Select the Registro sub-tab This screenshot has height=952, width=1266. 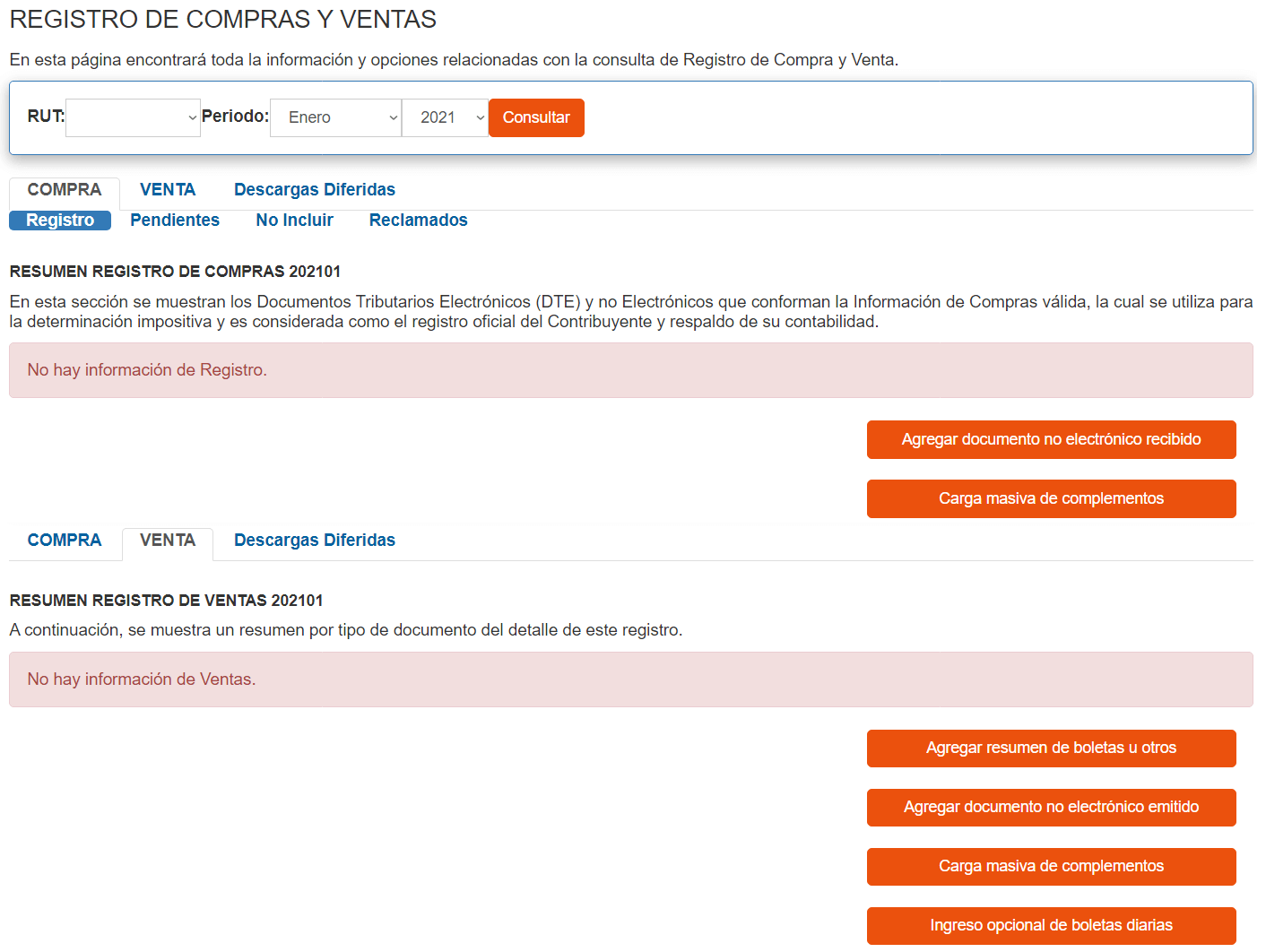pyautogui.click(x=59, y=220)
